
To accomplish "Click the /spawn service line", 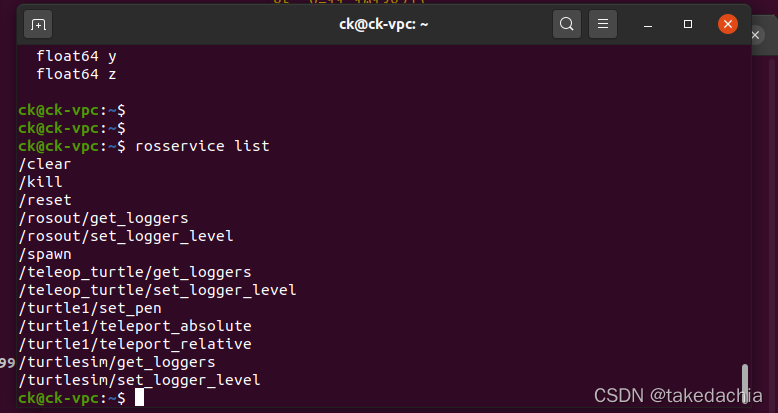I will coord(45,254).
